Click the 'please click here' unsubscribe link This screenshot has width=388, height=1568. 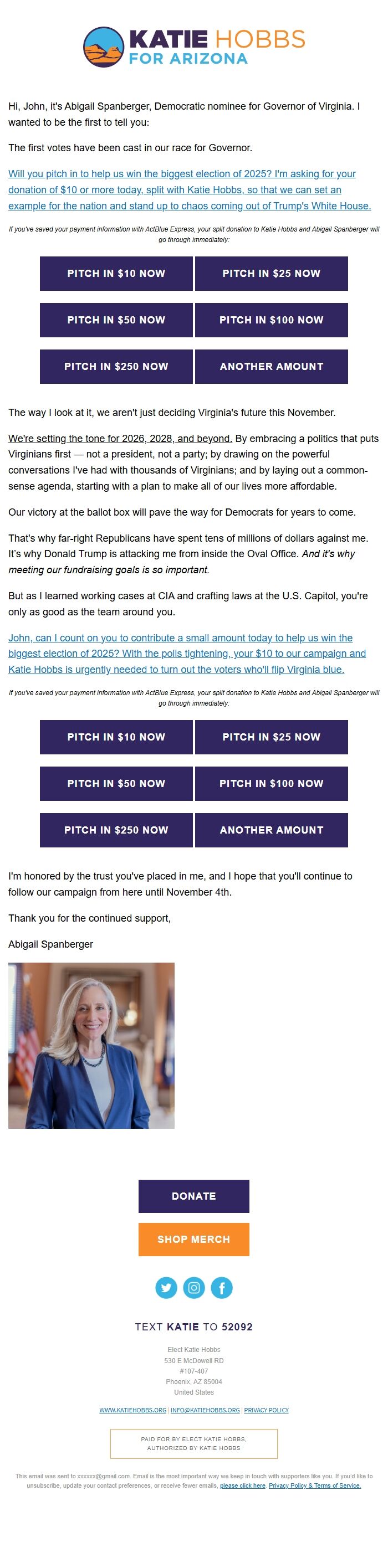(x=242, y=1485)
